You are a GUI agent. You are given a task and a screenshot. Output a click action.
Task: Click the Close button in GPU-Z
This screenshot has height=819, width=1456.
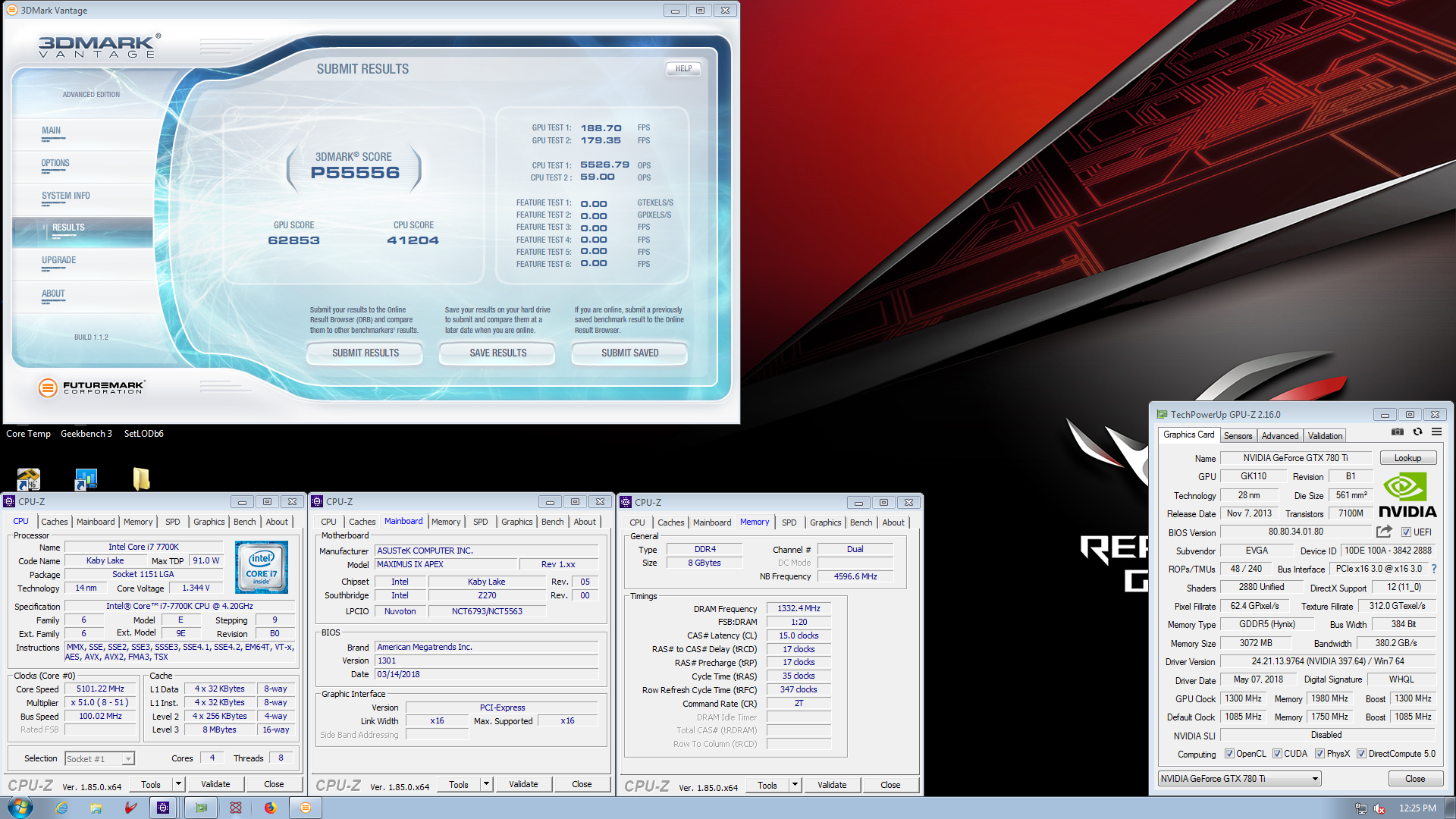(1415, 779)
